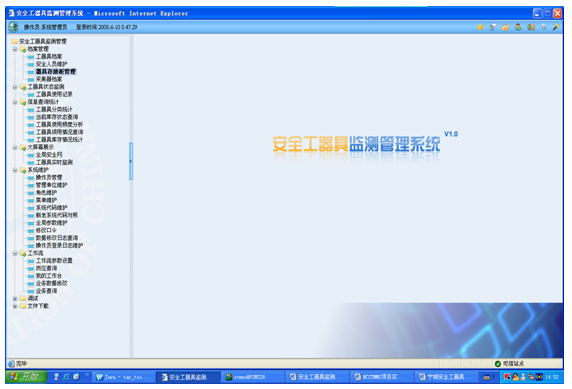Click the 工器具状态监测 folder icon

[23, 87]
